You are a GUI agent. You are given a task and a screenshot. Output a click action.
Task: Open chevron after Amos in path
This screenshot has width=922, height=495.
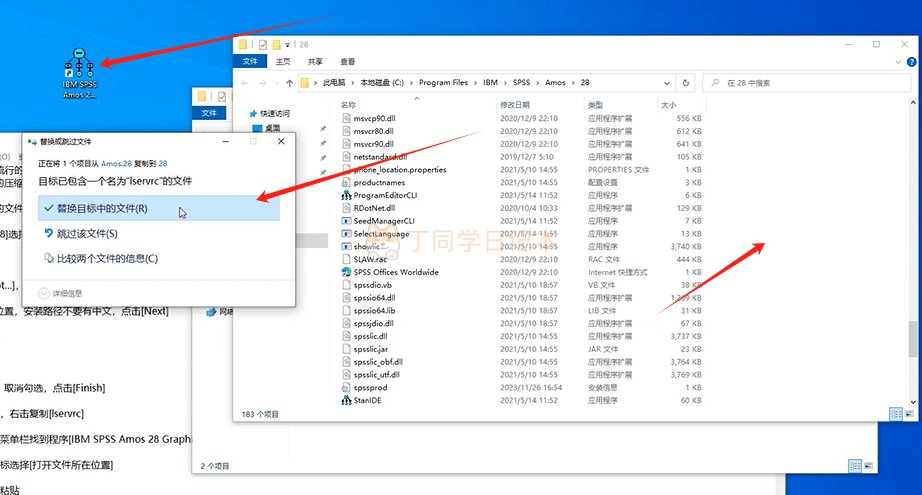pyautogui.click(x=573, y=82)
